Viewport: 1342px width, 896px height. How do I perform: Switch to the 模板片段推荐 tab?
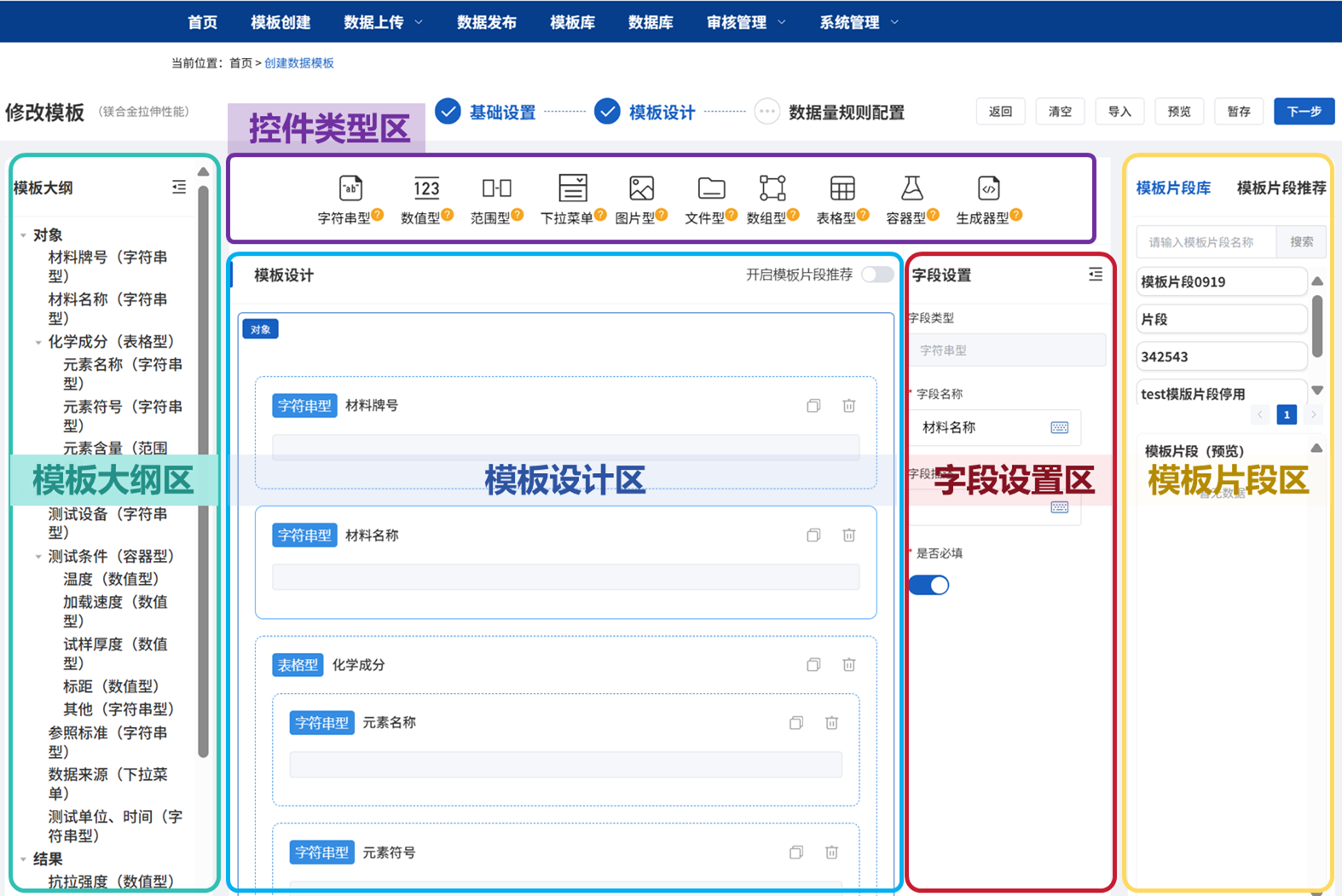[x=1281, y=188]
